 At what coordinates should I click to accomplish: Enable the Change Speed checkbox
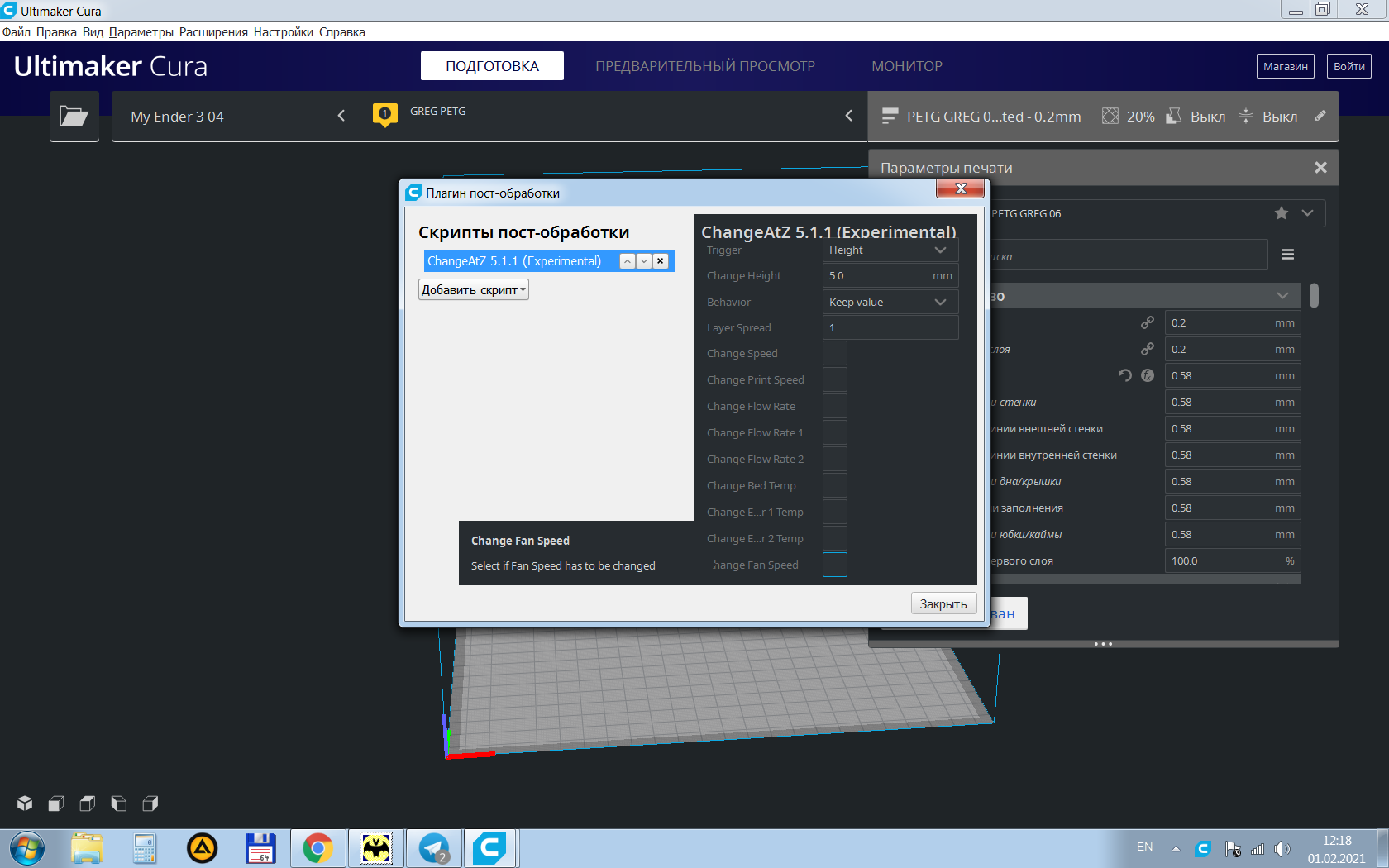(835, 354)
